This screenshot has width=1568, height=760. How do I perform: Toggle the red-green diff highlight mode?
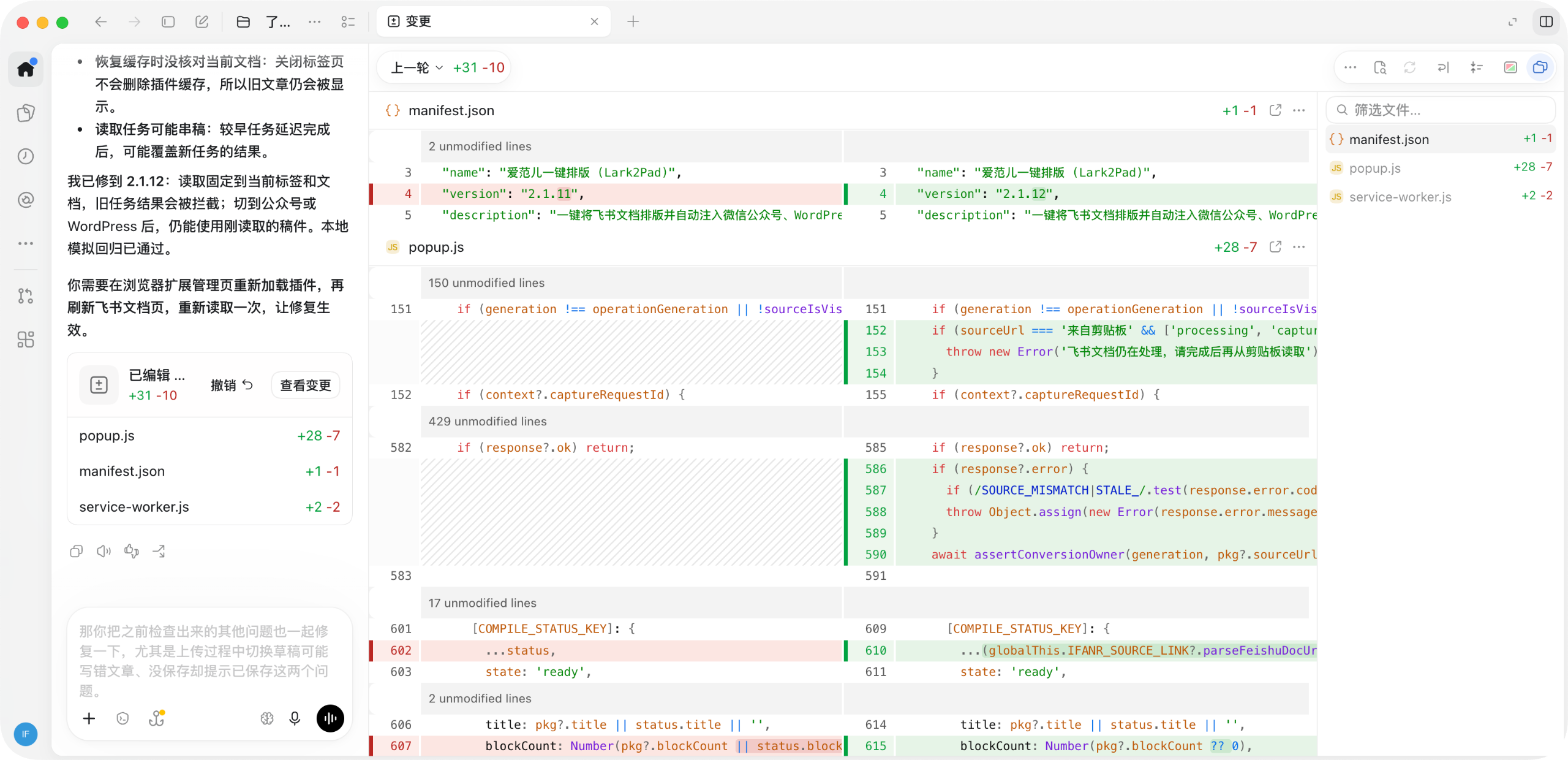click(x=1510, y=67)
